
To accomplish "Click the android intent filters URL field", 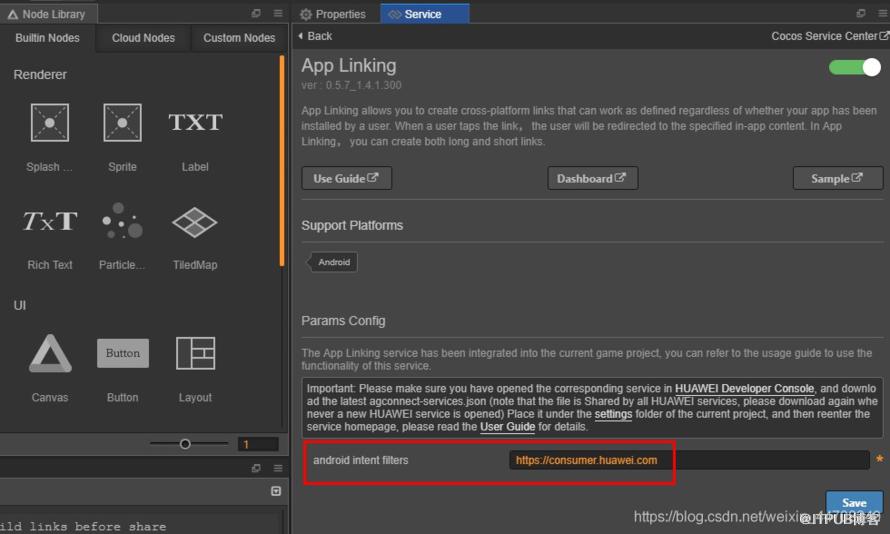I will point(689,460).
